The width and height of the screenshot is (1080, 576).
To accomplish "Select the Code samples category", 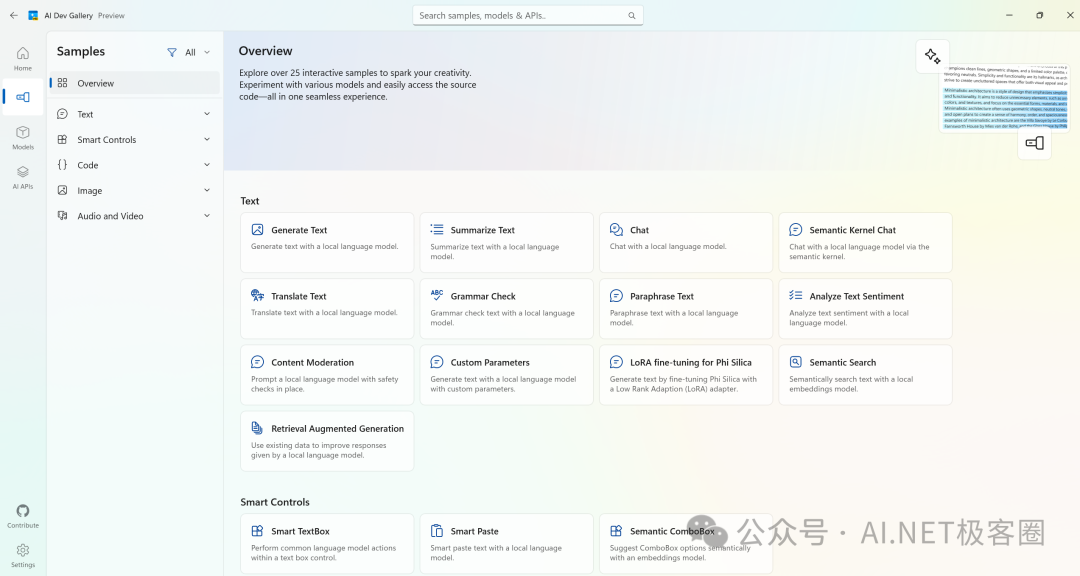I will (134, 165).
